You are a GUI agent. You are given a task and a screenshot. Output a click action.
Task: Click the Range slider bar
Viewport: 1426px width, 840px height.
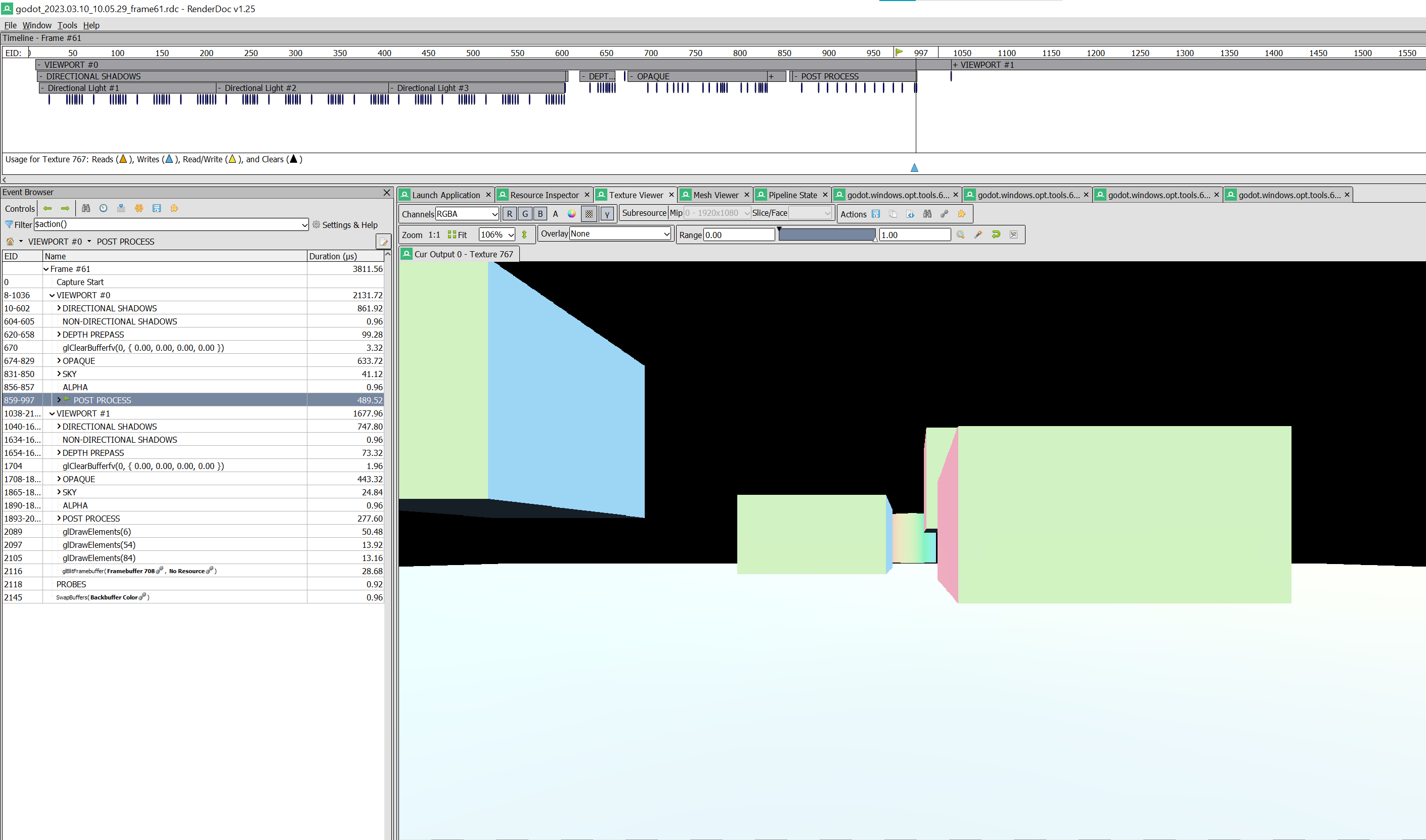[827, 235]
